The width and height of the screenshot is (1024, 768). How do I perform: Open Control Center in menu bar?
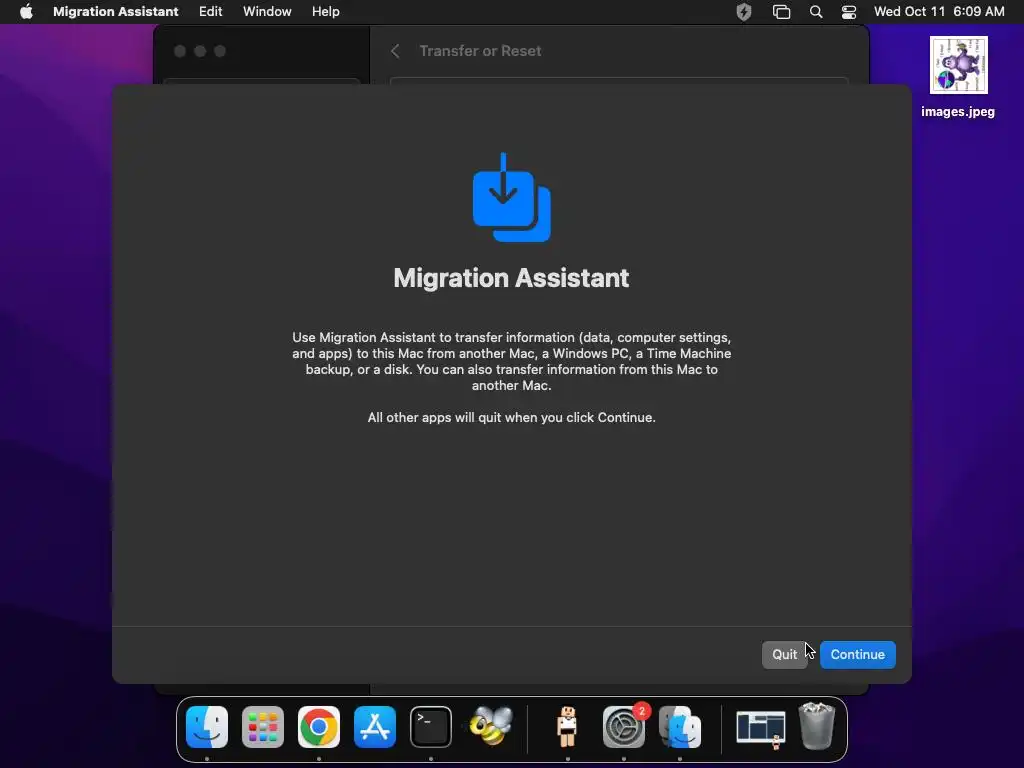[x=848, y=12]
